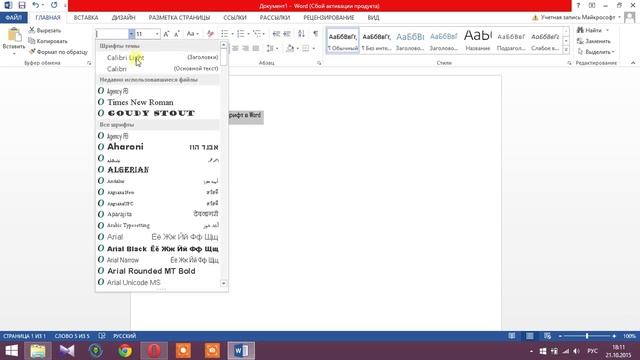Screen dimensions: 640x360
Task: Switch to the Review tab
Action: [329, 18]
